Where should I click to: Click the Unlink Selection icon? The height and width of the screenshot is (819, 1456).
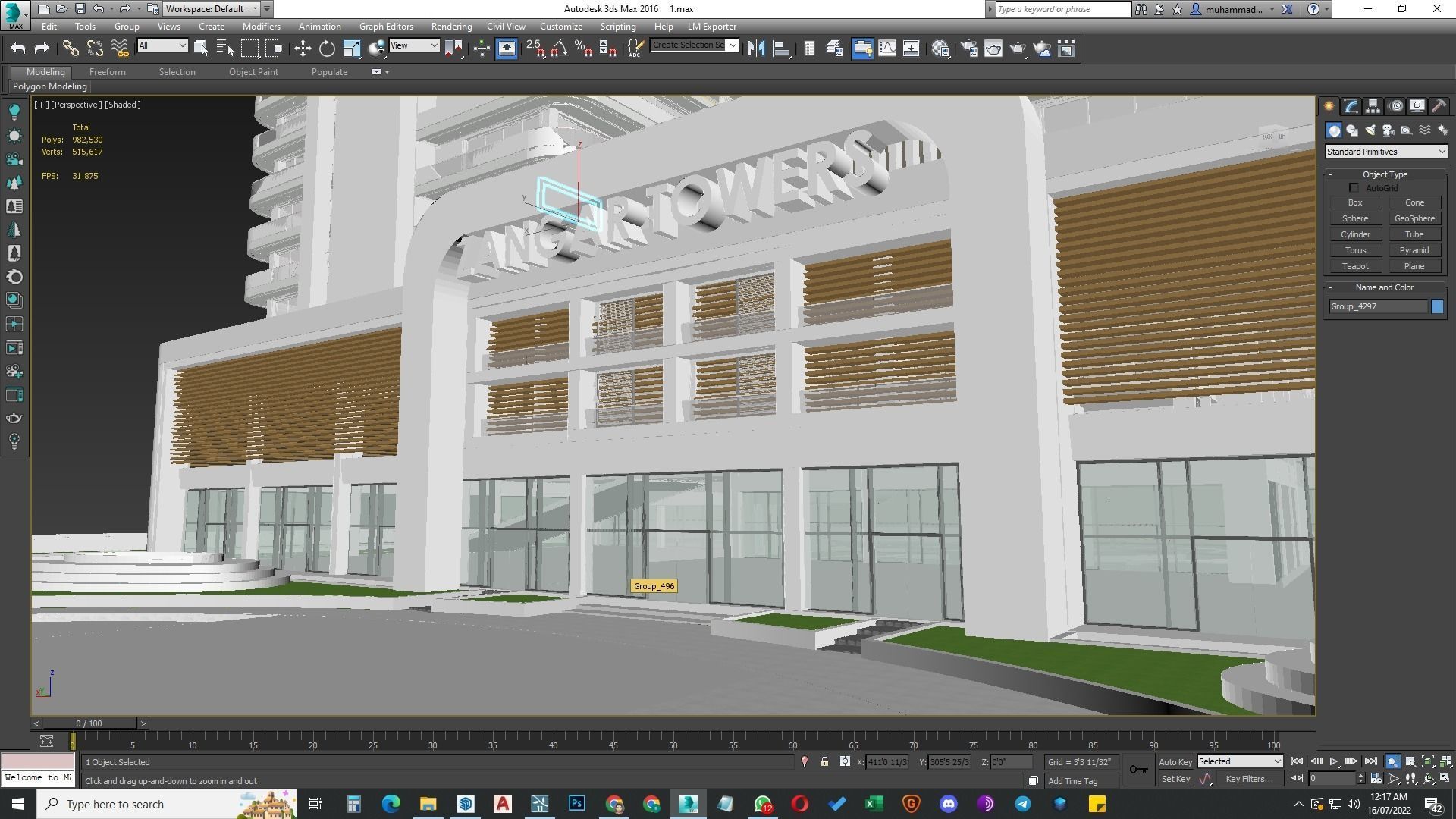click(x=95, y=49)
